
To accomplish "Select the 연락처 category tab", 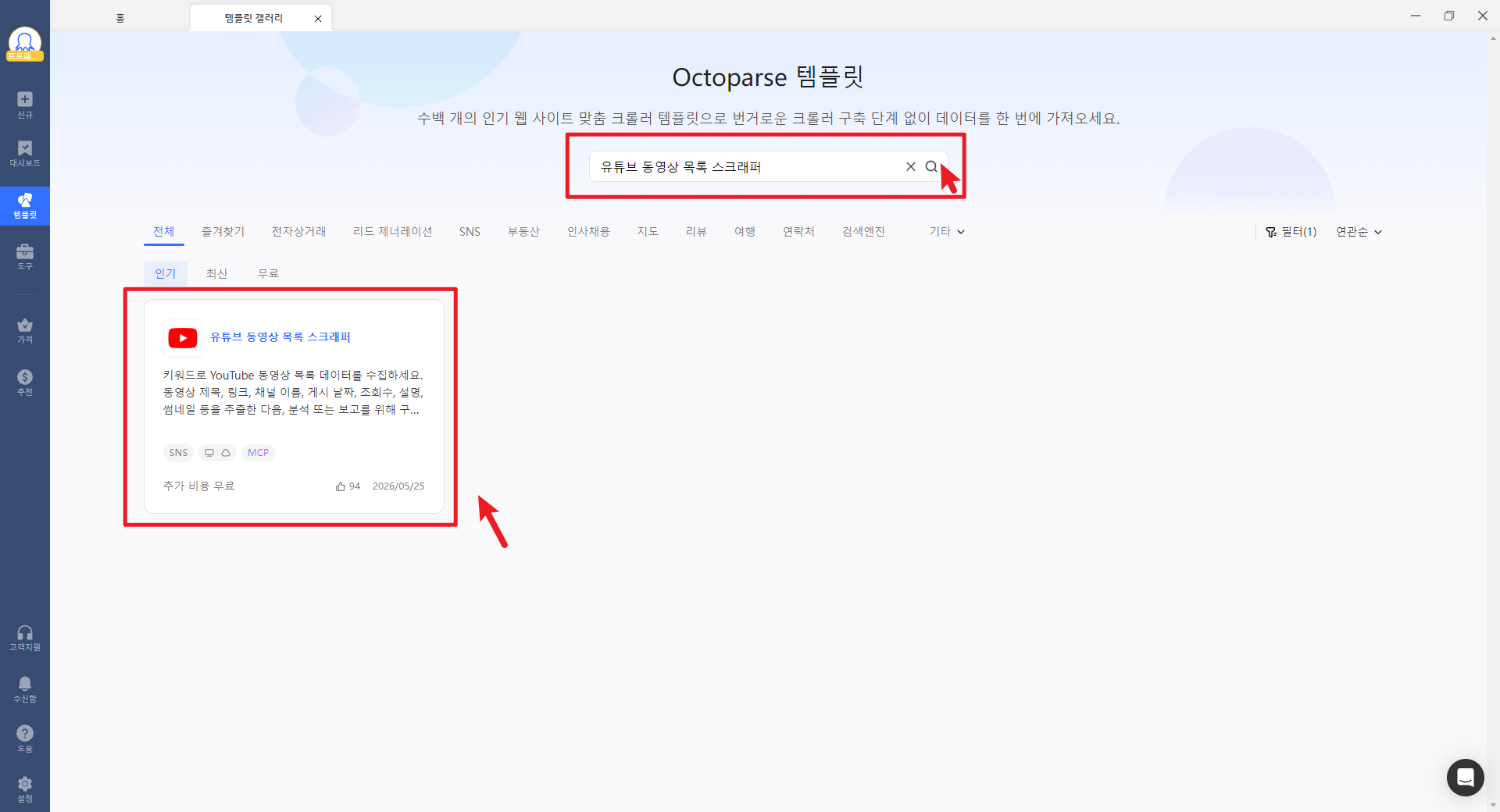I will (798, 232).
